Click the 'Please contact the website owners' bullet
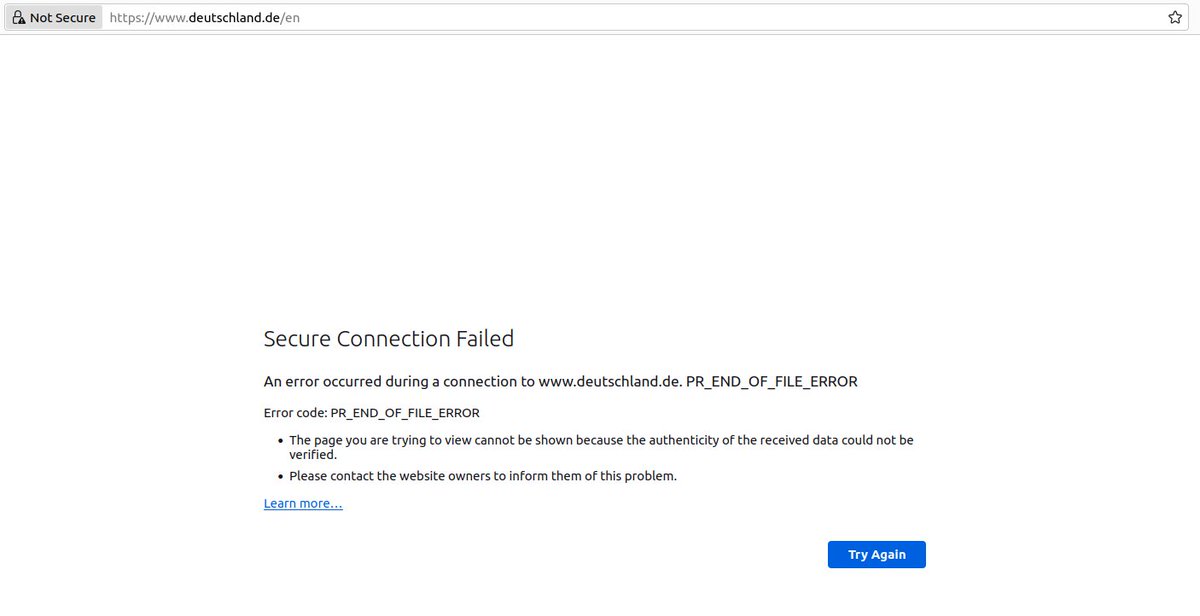This screenshot has height=616, width=1200. point(483,476)
